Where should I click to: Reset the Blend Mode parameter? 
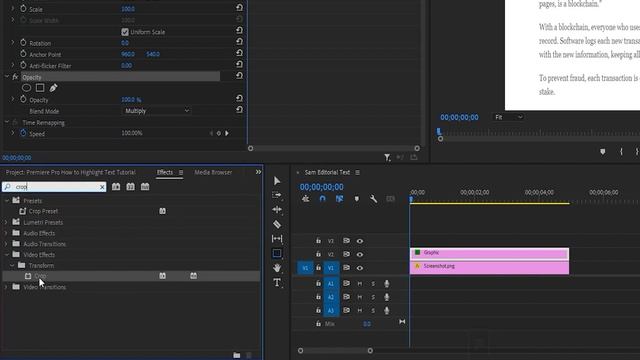coord(239,110)
